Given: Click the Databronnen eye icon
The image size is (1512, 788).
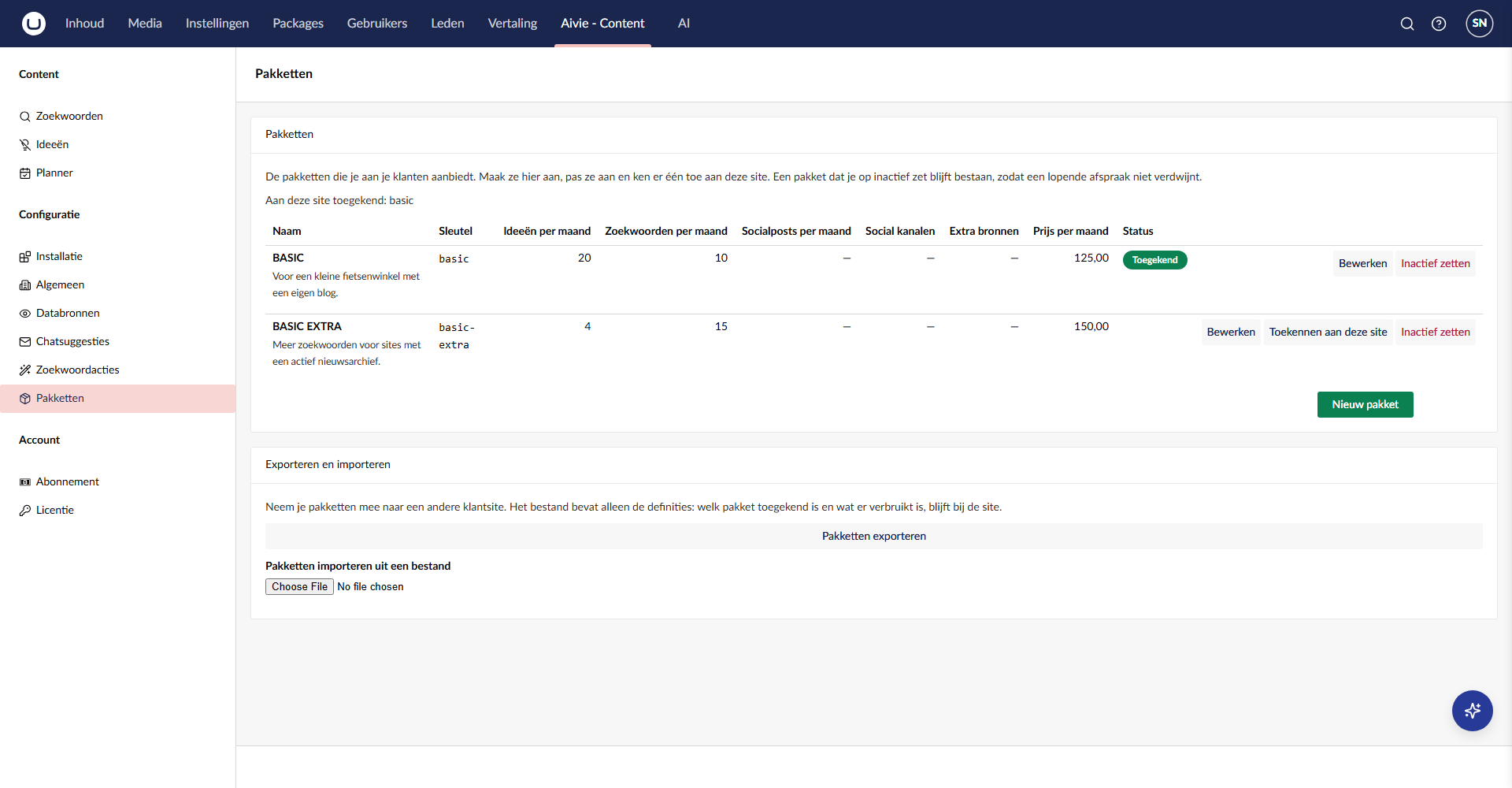Looking at the screenshot, I should point(25,314).
